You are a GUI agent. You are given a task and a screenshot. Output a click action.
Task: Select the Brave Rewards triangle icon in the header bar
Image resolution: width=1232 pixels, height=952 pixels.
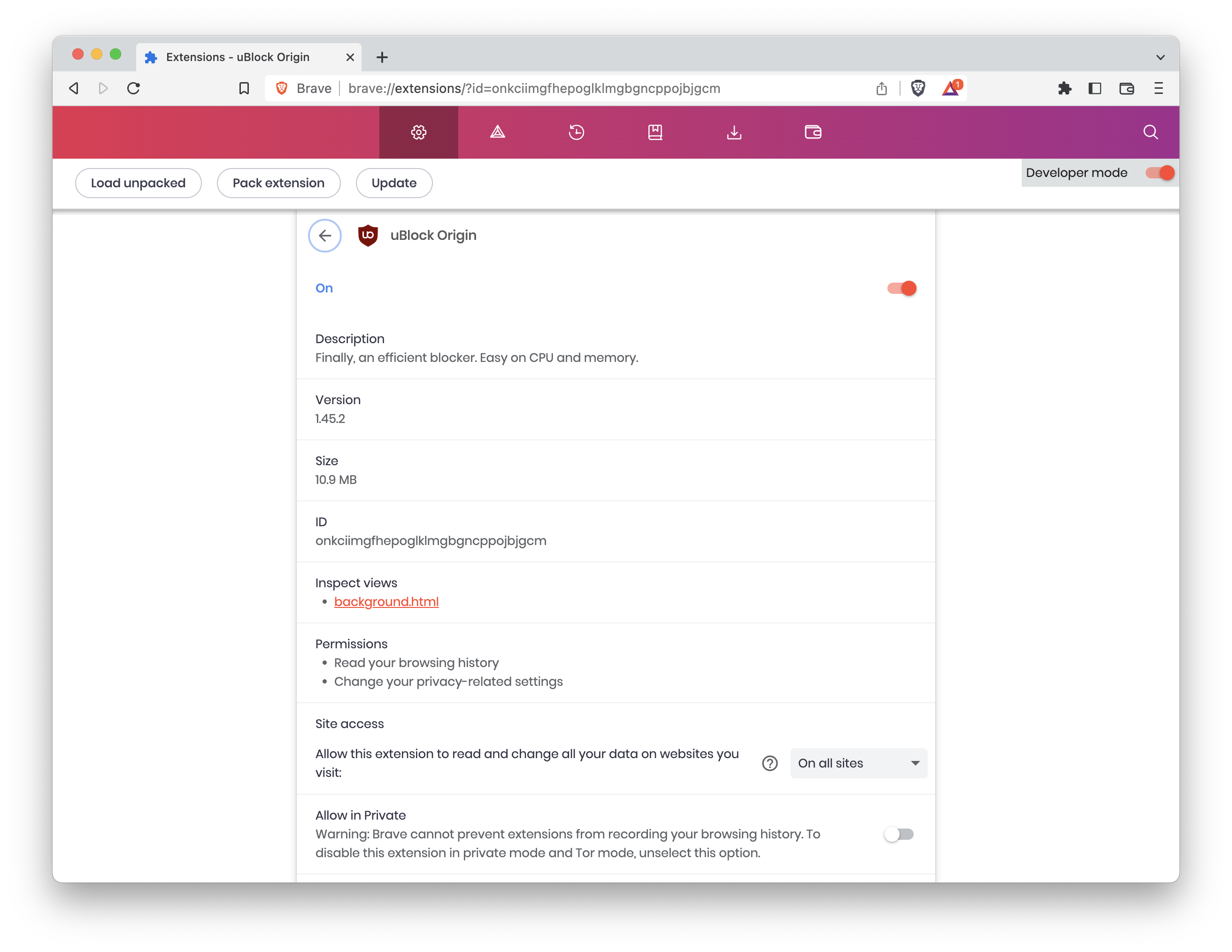point(497,132)
